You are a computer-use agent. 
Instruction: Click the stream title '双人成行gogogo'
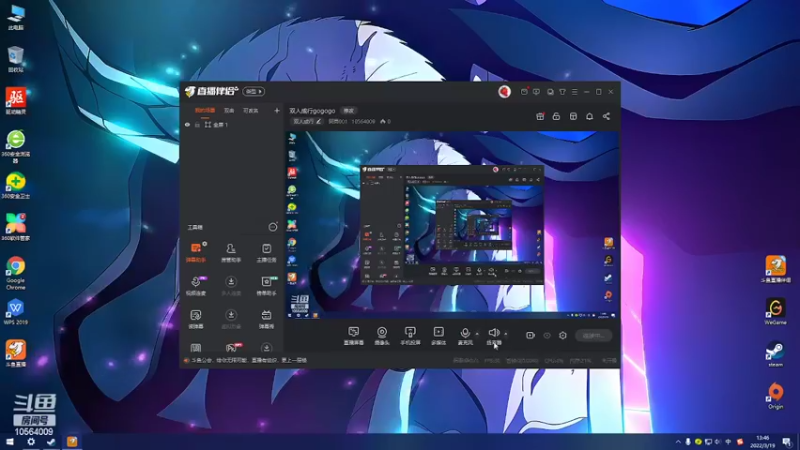[x=312, y=111]
